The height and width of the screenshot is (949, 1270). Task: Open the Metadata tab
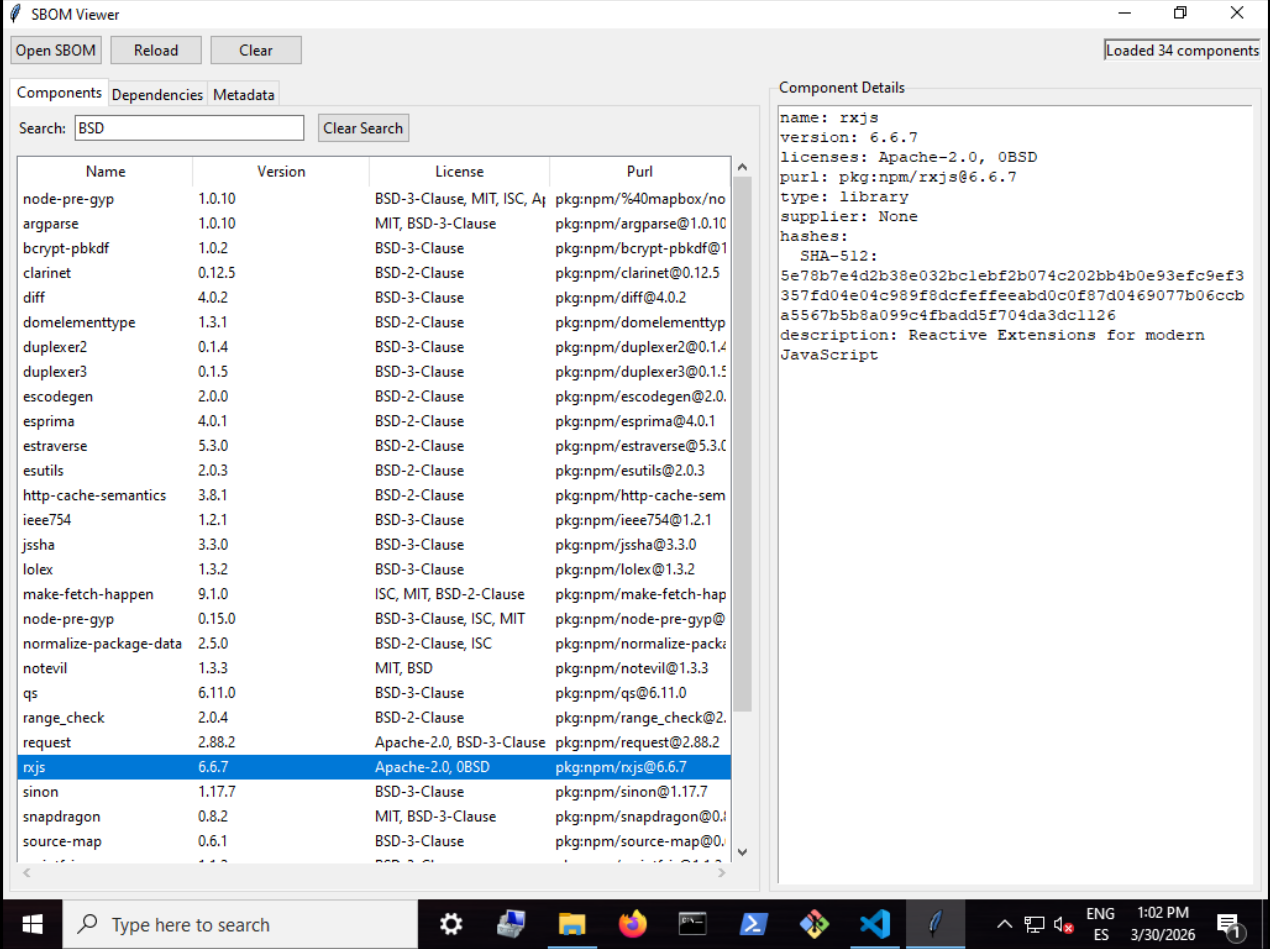[x=243, y=93]
